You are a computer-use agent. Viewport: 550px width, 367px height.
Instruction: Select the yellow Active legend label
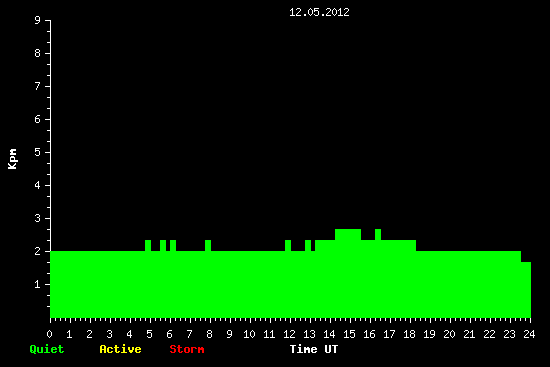(120, 349)
